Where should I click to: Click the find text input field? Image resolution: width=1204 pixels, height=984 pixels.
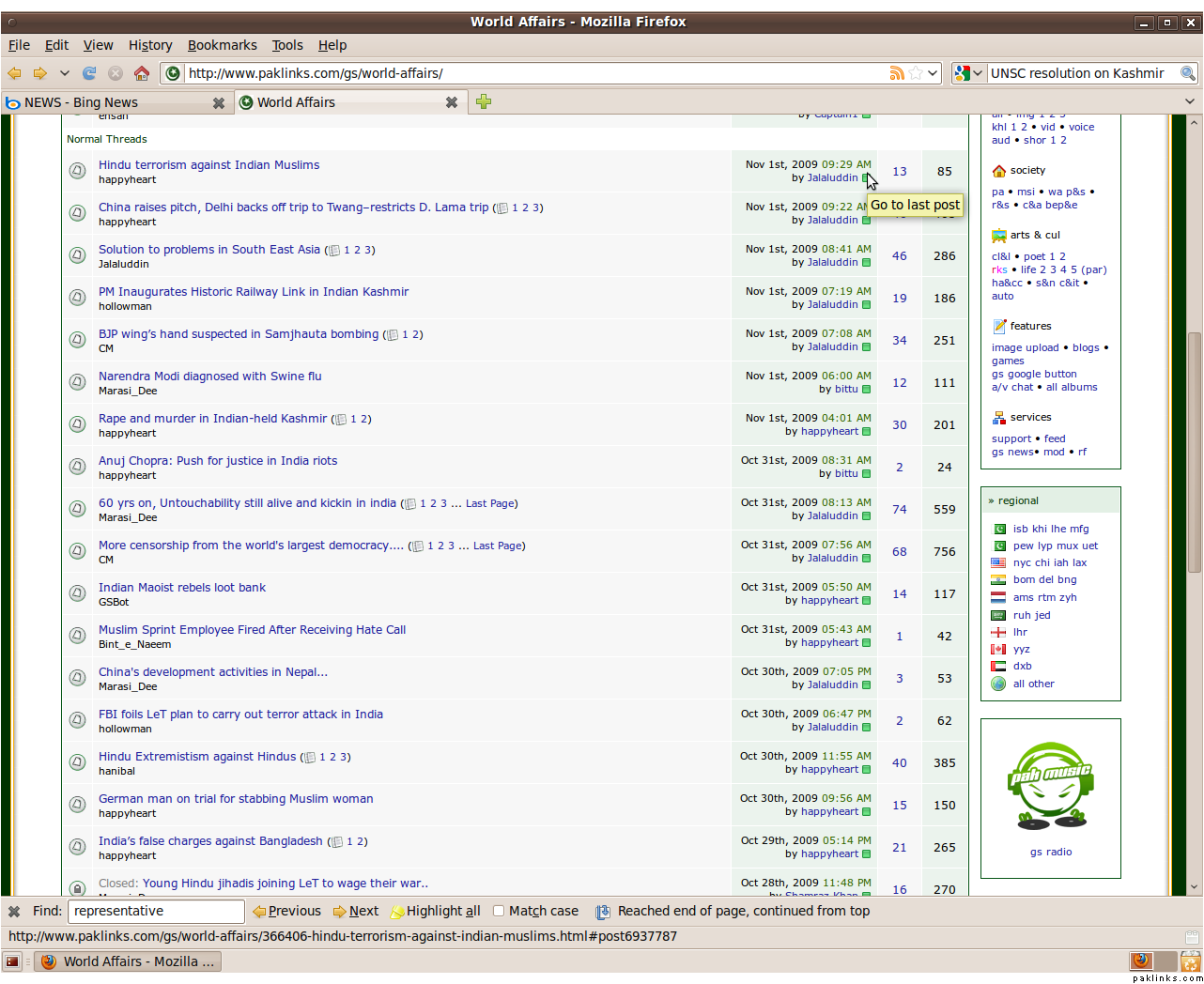tap(156, 911)
